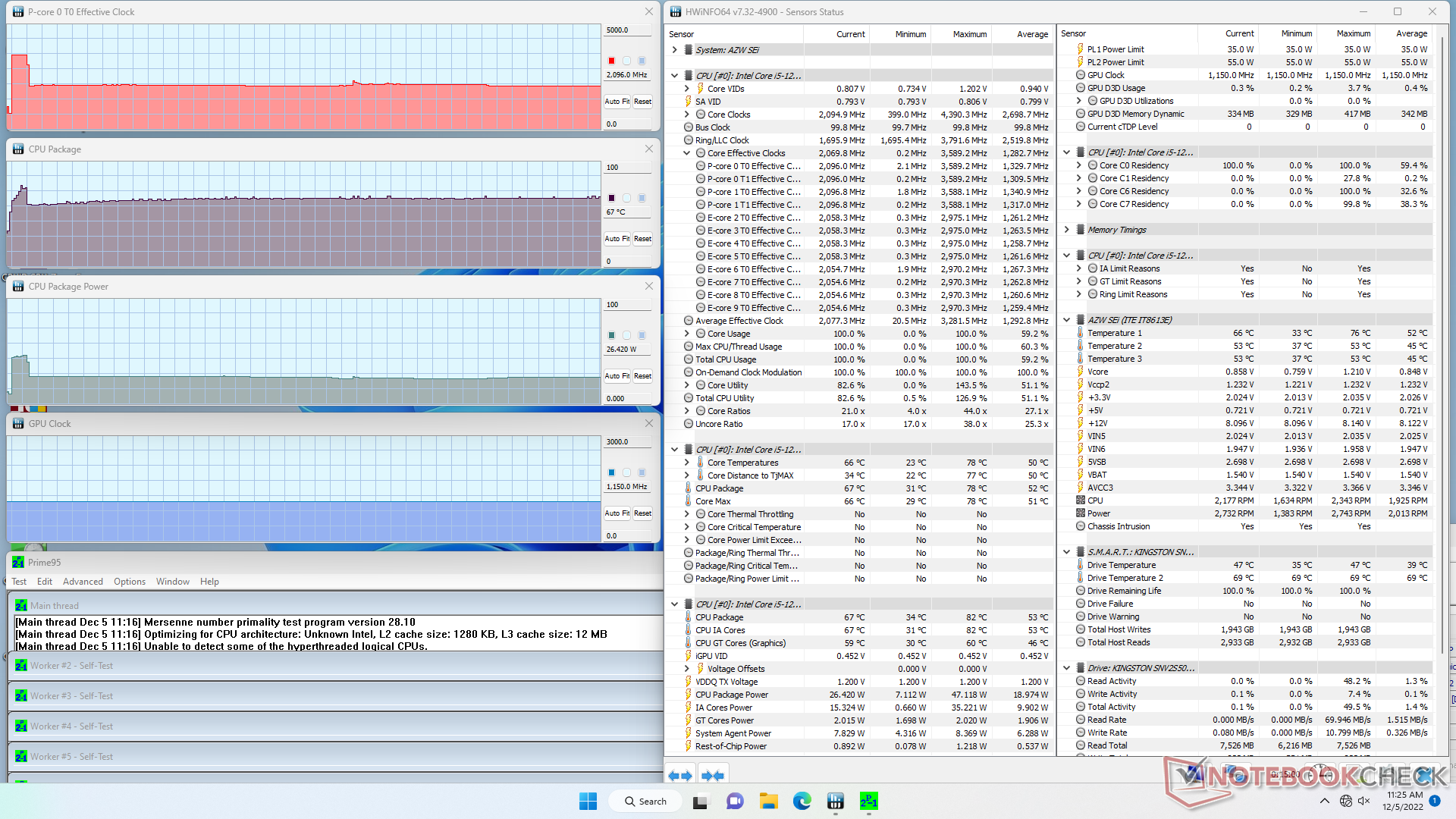This screenshot has height=819, width=1456.
Task: Click the taskbar Search box
Action: click(x=645, y=801)
